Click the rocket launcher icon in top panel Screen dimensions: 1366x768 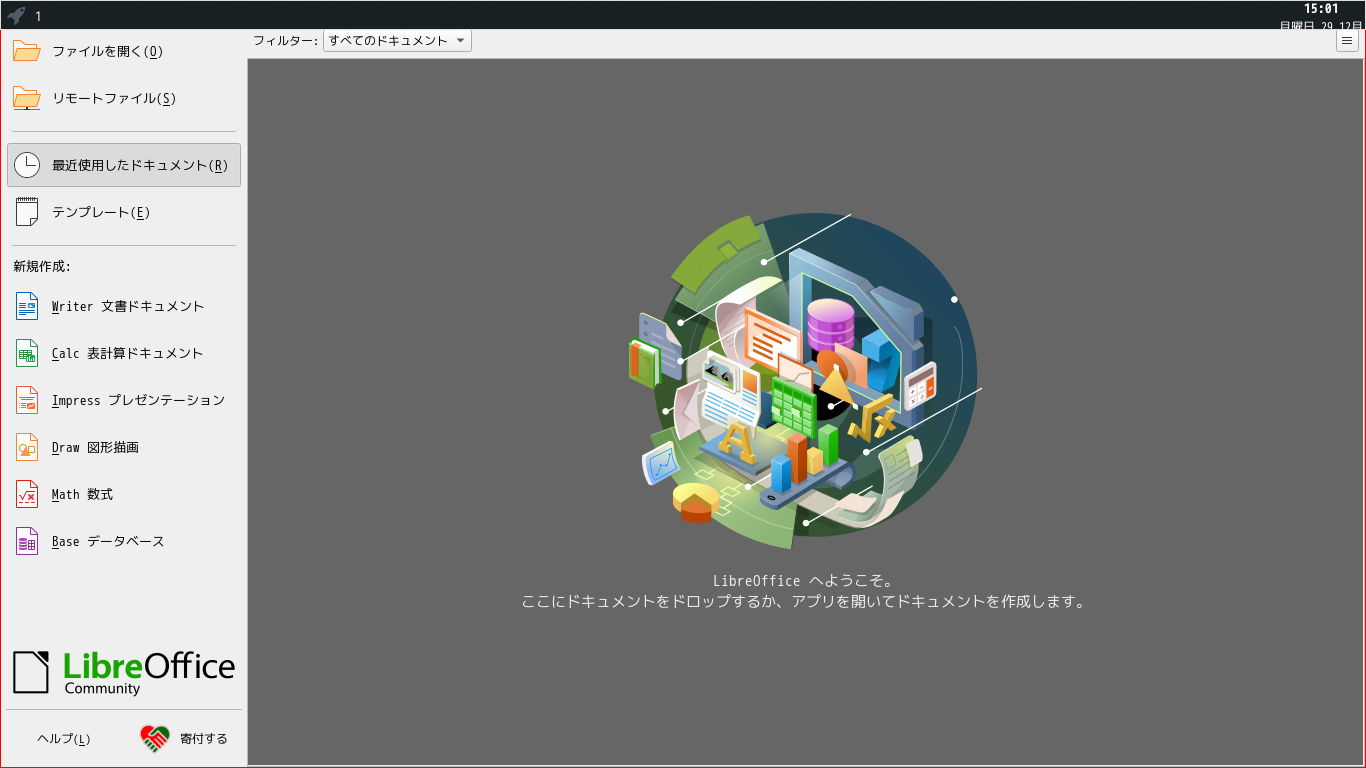(16, 15)
